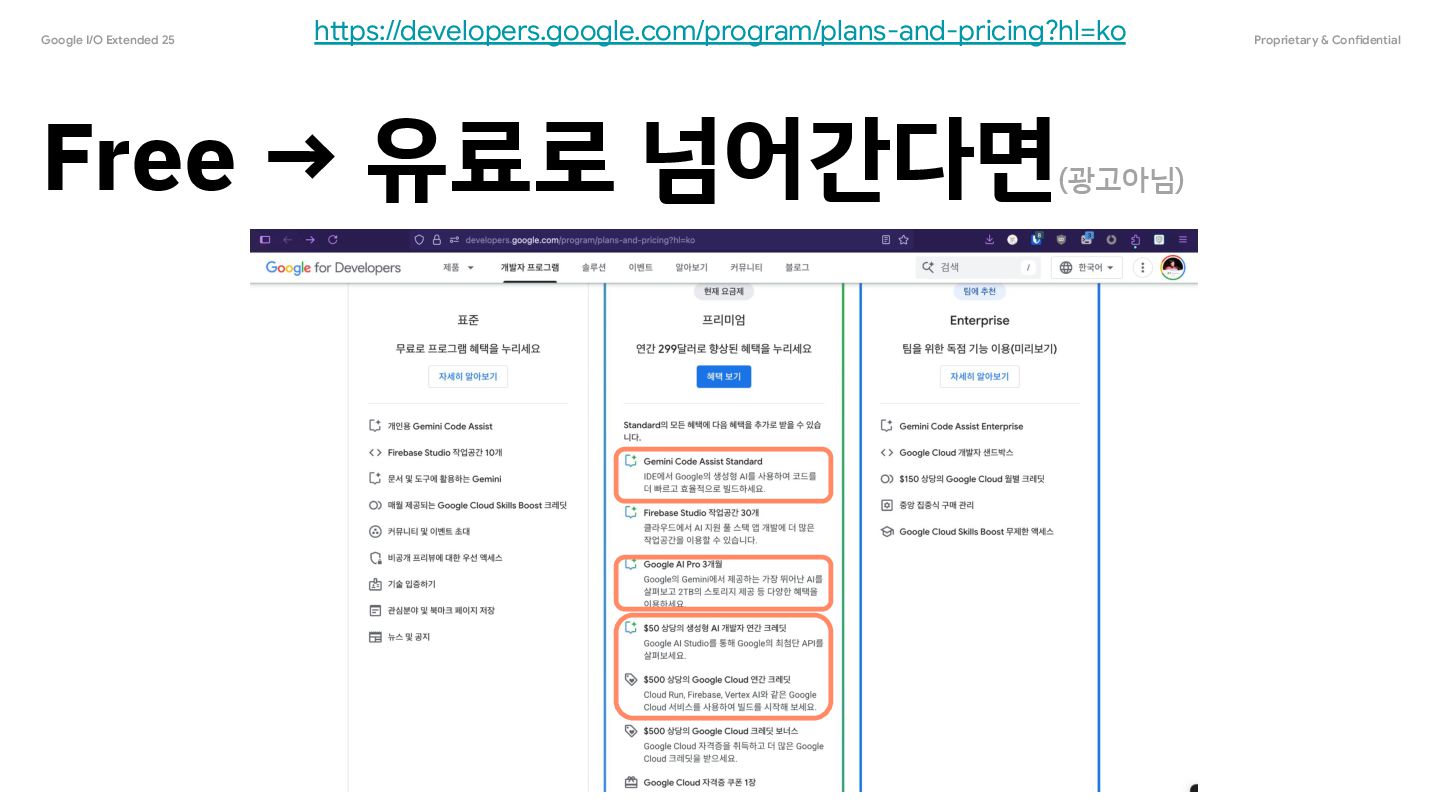1440x810 pixels.
Task: Go back with the browser back arrow
Action: [287, 240]
